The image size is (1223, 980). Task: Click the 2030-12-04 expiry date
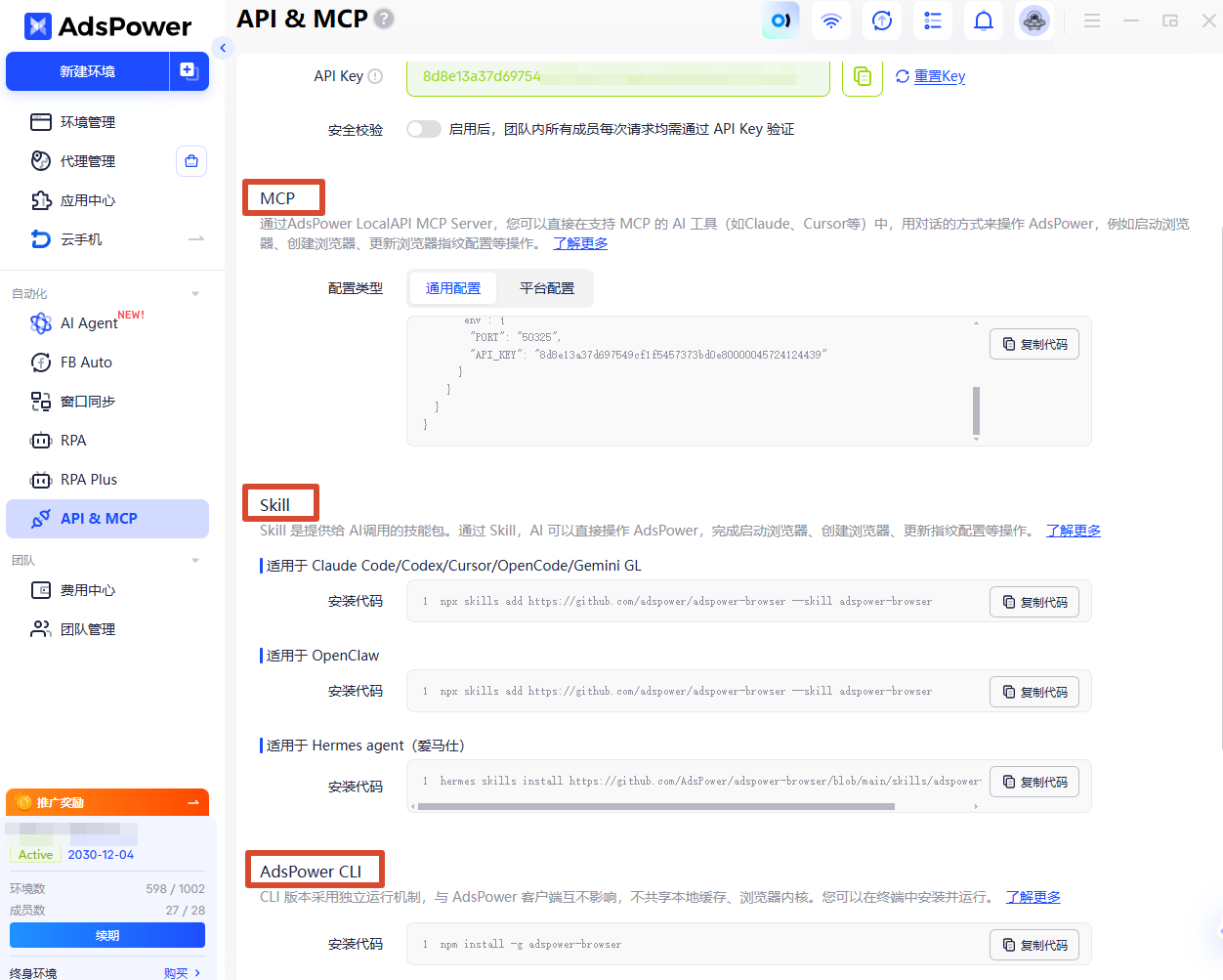[101, 855]
